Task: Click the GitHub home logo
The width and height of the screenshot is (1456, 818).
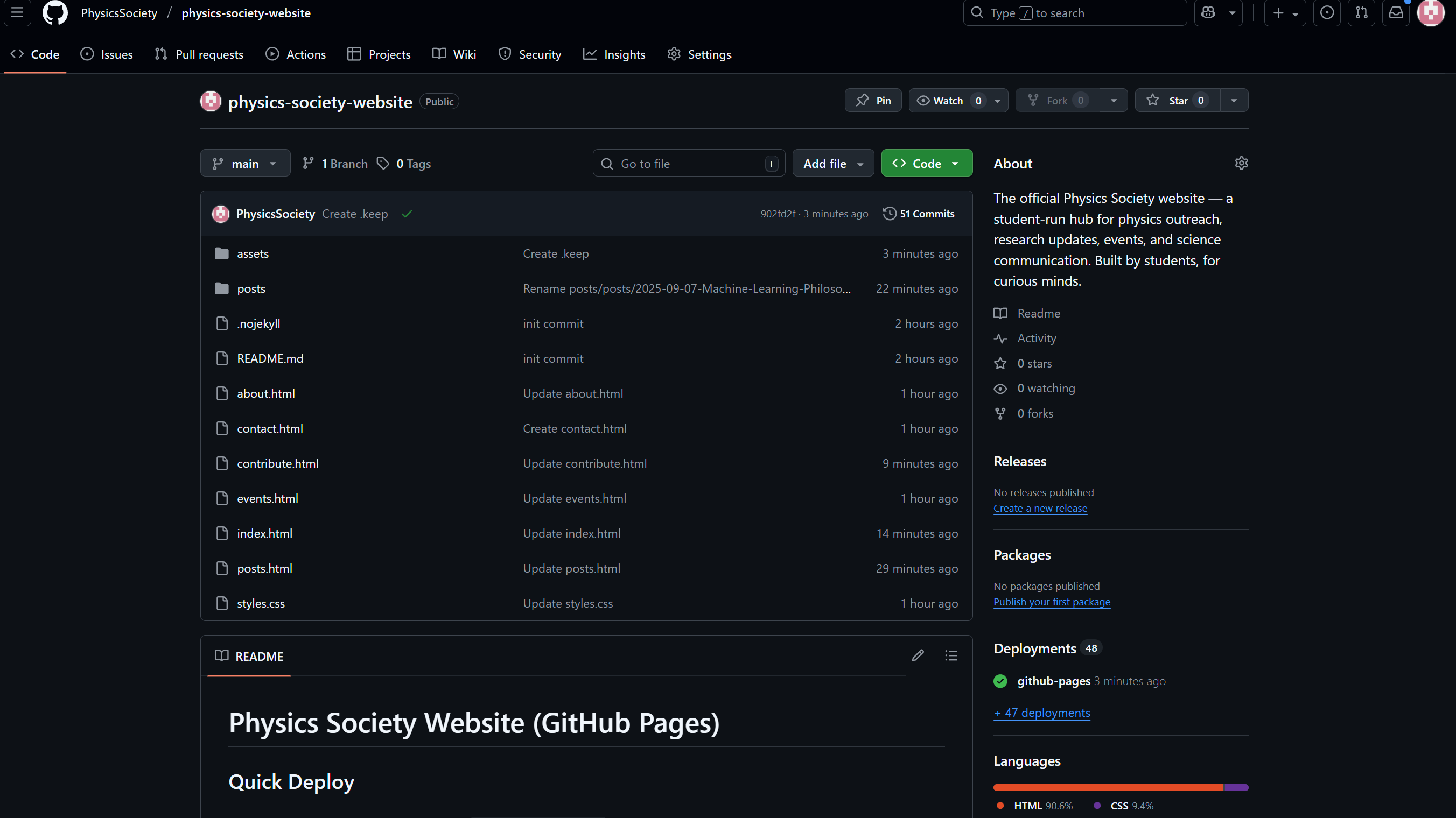Action: tap(54, 12)
